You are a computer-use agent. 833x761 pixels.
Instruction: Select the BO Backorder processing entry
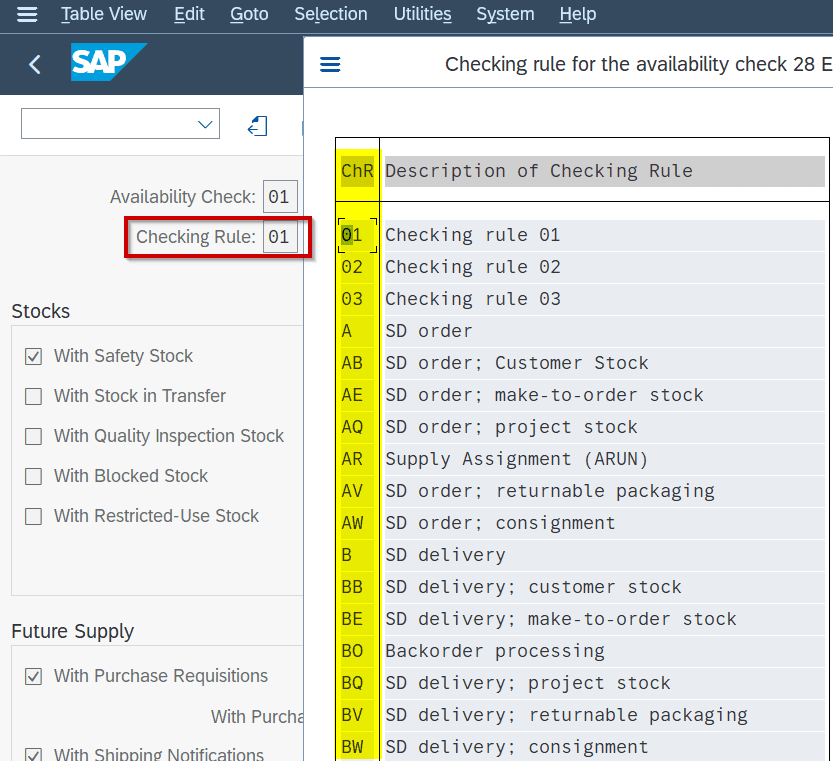point(582,651)
